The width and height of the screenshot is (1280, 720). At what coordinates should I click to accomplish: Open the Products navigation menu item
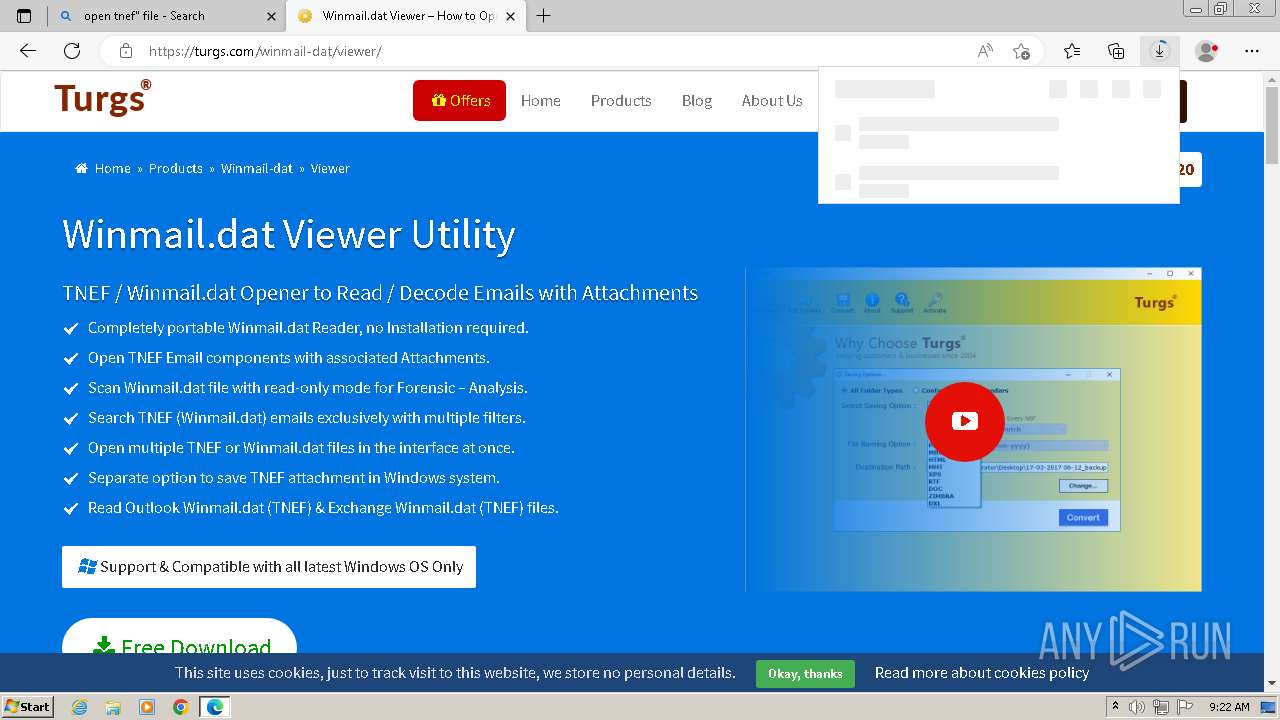coord(621,100)
